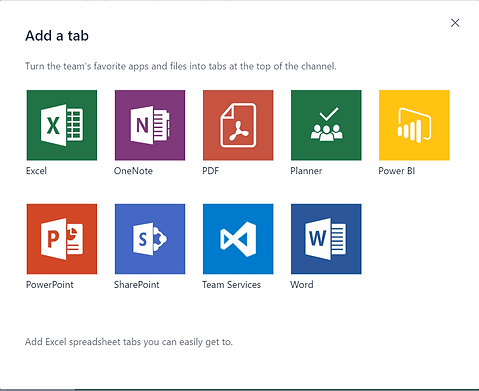The height and width of the screenshot is (391, 479).
Task: Click the "OneNote" text label
Action: 133,171
